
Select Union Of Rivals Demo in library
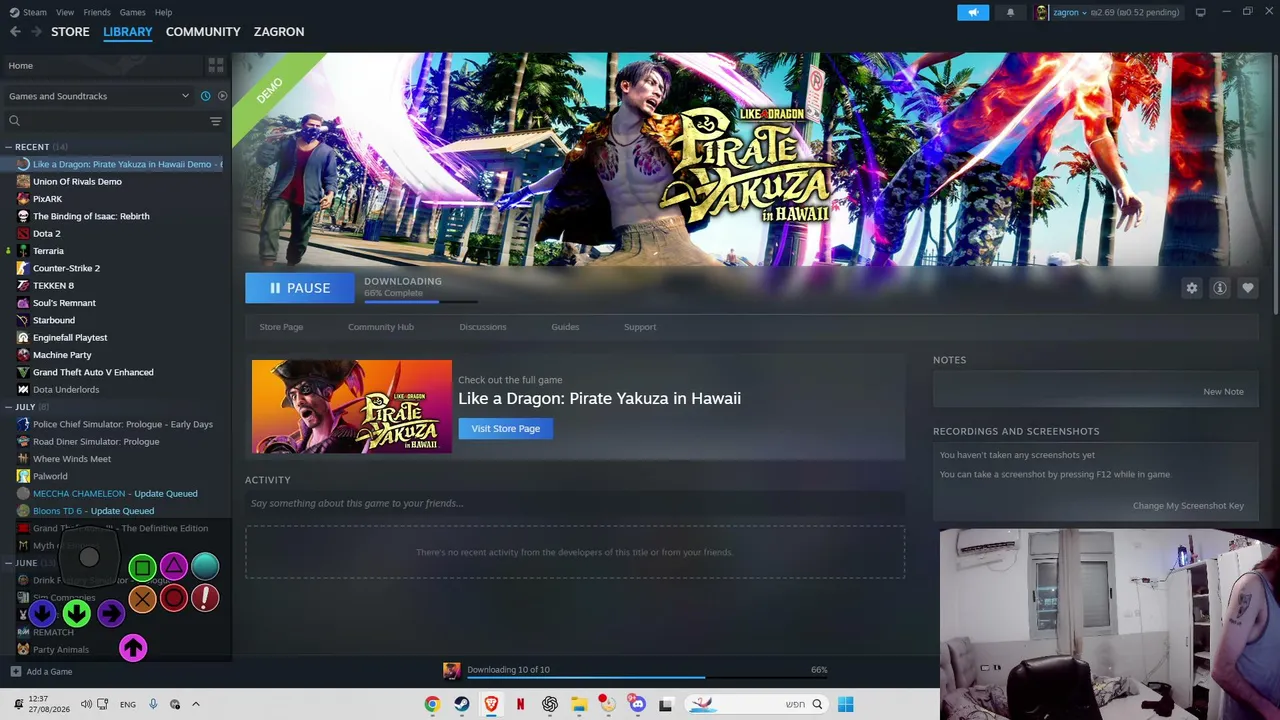click(77, 182)
